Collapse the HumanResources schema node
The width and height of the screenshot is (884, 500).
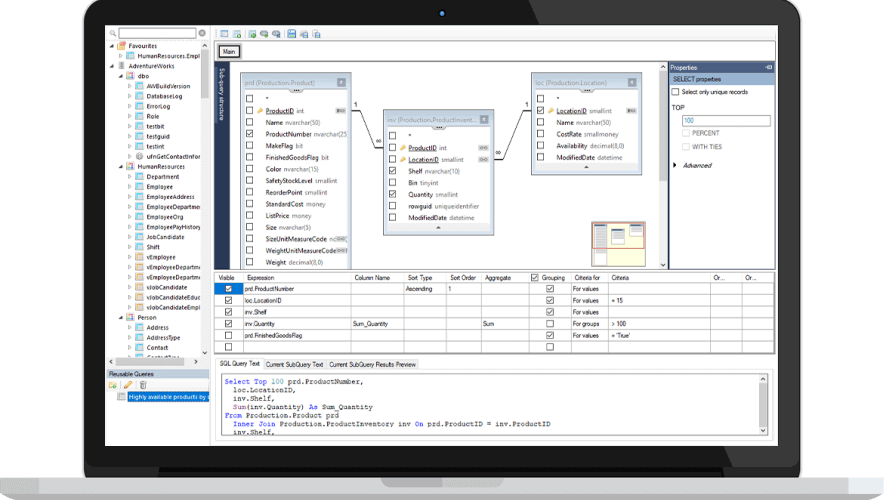121,167
